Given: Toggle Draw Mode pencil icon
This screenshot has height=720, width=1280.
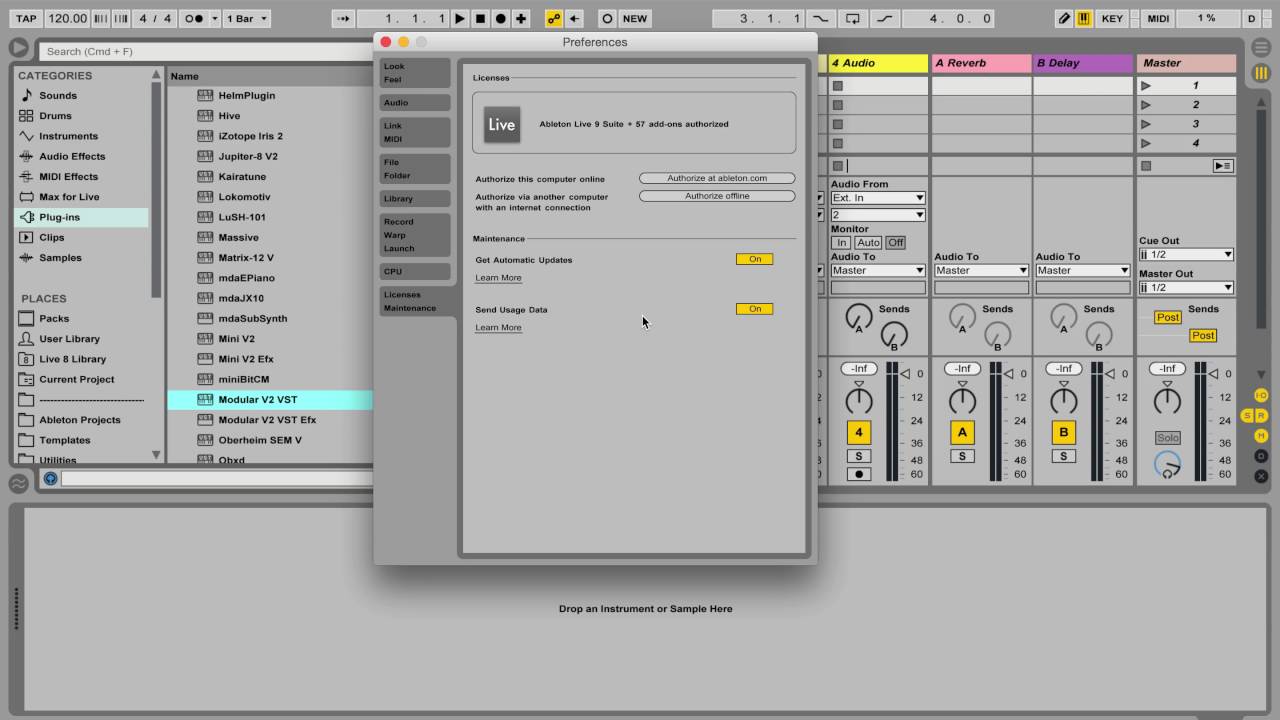Looking at the screenshot, I should [1065, 18].
